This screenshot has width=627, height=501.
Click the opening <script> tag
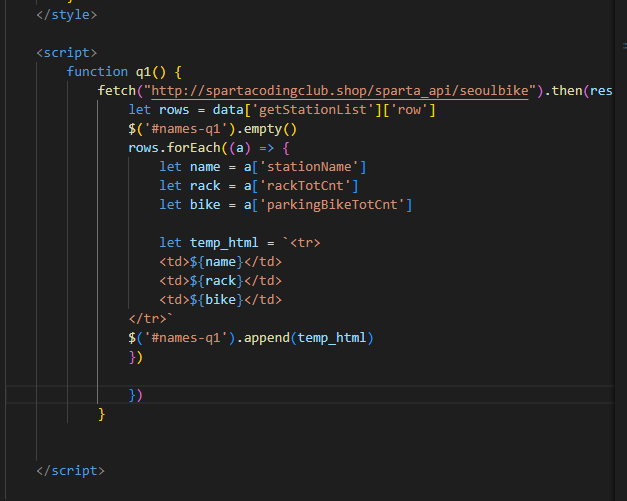point(66,53)
